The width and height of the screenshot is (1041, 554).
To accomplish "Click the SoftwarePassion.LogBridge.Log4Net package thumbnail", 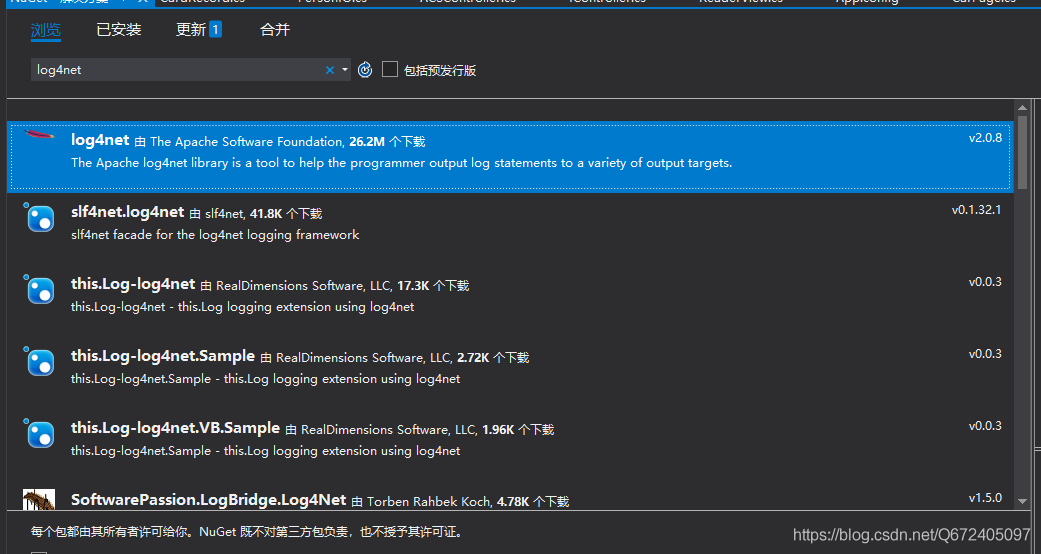I will pyautogui.click(x=39, y=500).
